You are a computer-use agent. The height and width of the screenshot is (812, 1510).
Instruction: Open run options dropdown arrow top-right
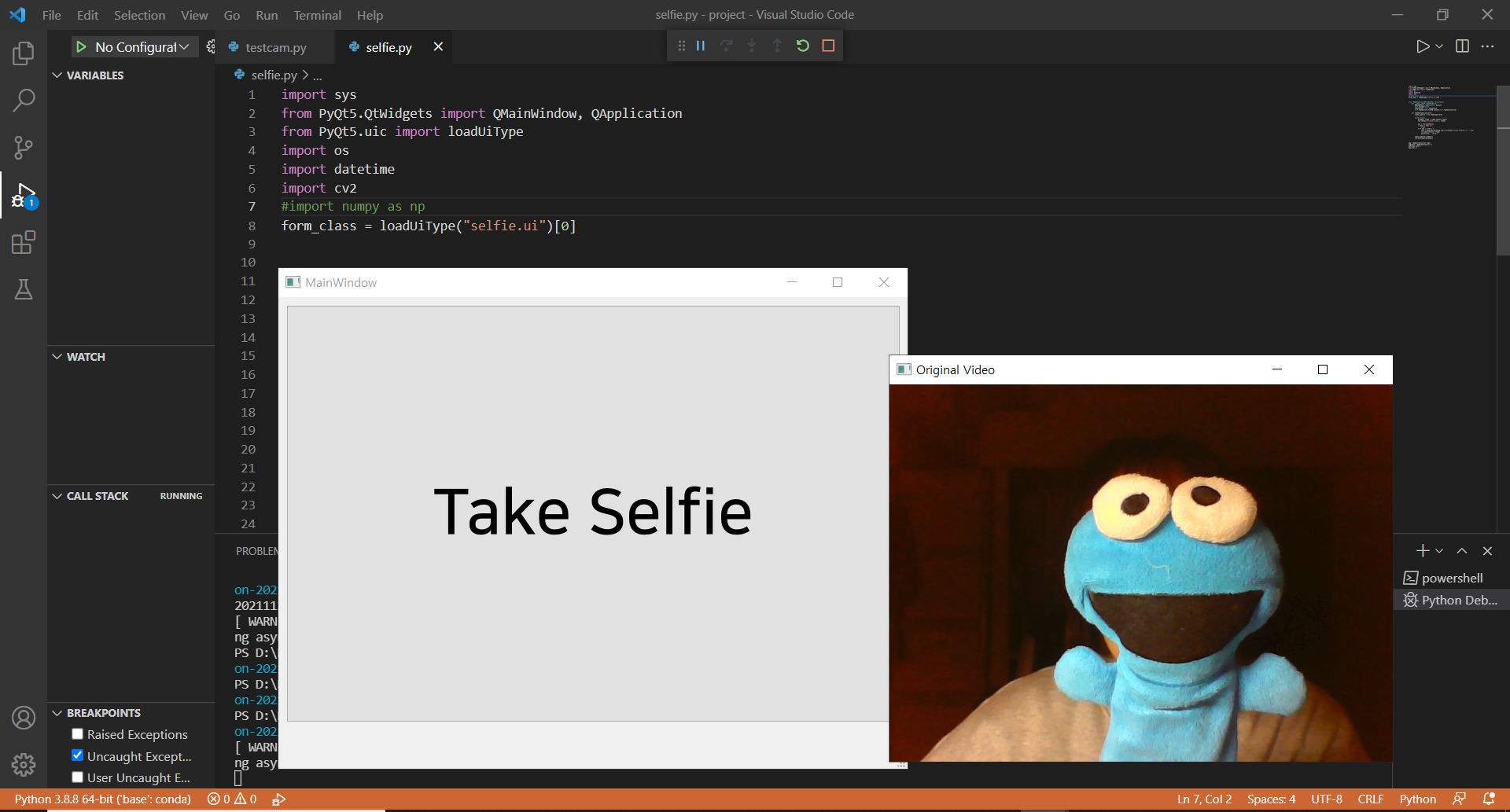[x=1439, y=46]
